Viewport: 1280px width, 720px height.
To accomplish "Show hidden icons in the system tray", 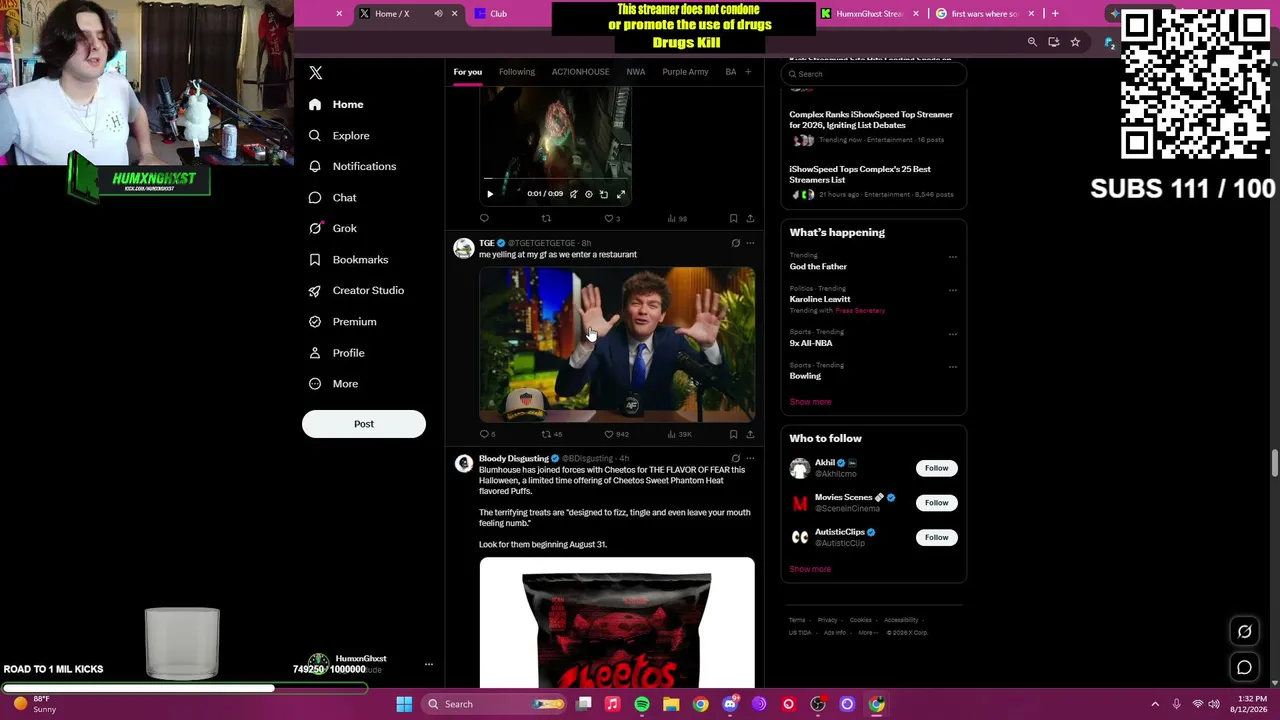I will tap(1155, 704).
